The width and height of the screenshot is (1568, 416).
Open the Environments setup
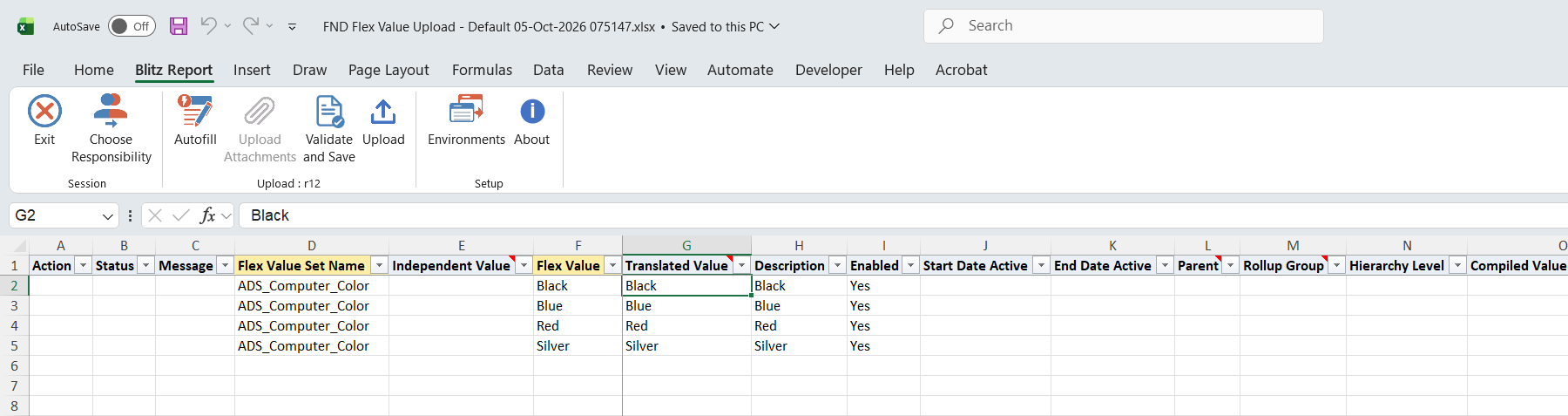466,120
